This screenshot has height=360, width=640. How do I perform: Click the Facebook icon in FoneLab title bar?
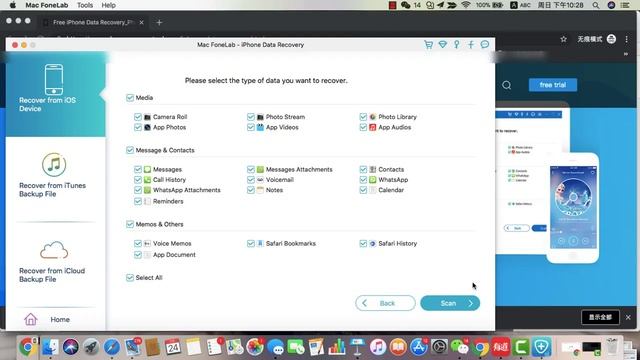pyautogui.click(x=471, y=44)
